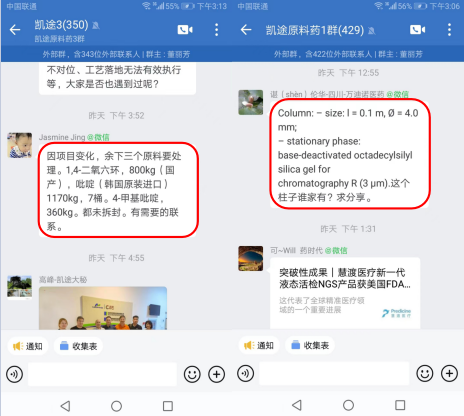Screen dimensions: 464x416
Task: Go back from 凯途原料药1群 chat
Action: pyautogui.click(x=246, y=30)
